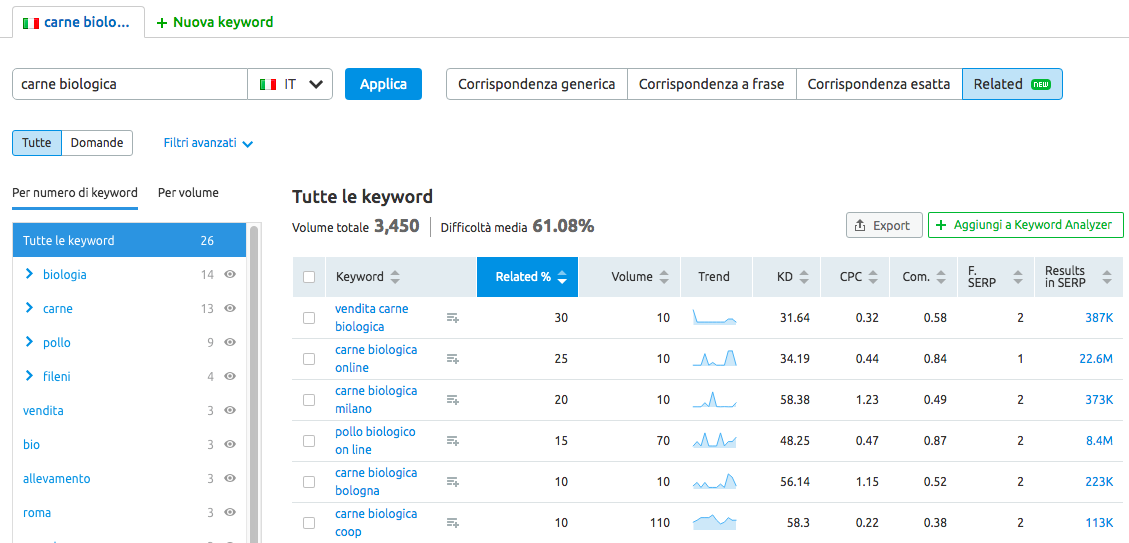Hide the bio group with eye icon

click(x=230, y=445)
